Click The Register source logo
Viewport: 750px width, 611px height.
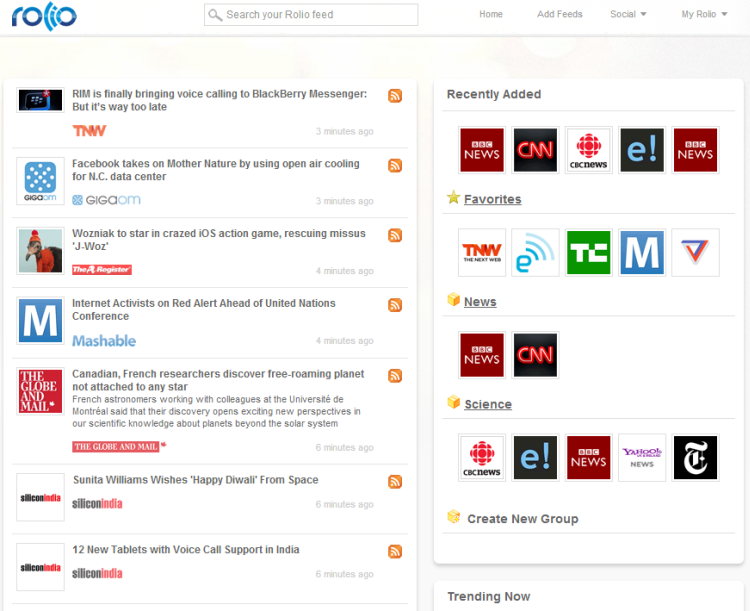102,270
